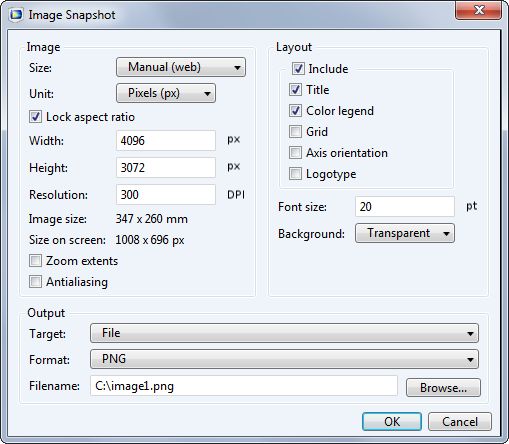Viewport: 509px width, 444px height.
Task: Enable the Grid checkbox
Action: click(x=295, y=132)
